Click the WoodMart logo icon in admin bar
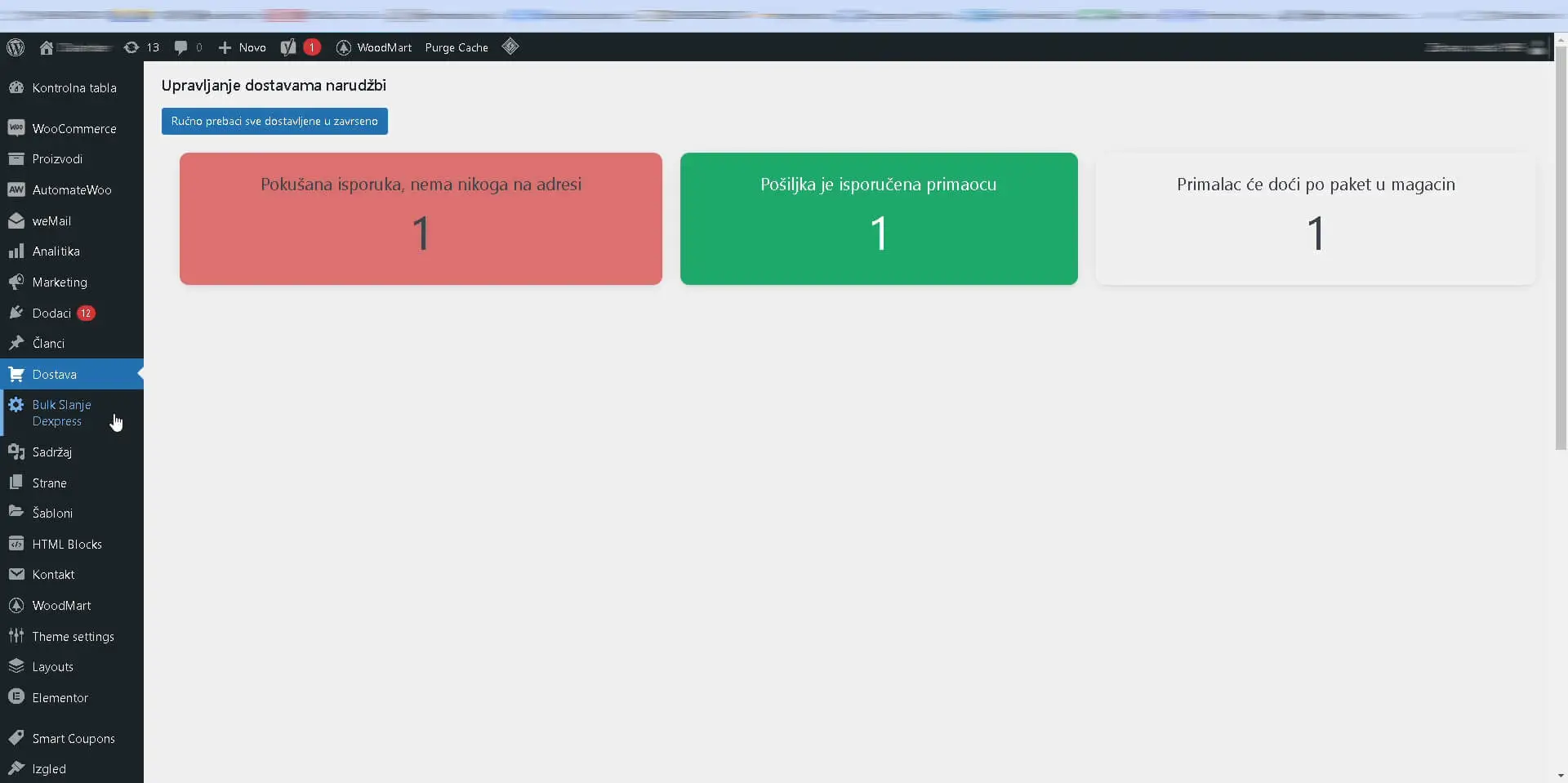The height and width of the screenshot is (783, 1568). coord(344,47)
